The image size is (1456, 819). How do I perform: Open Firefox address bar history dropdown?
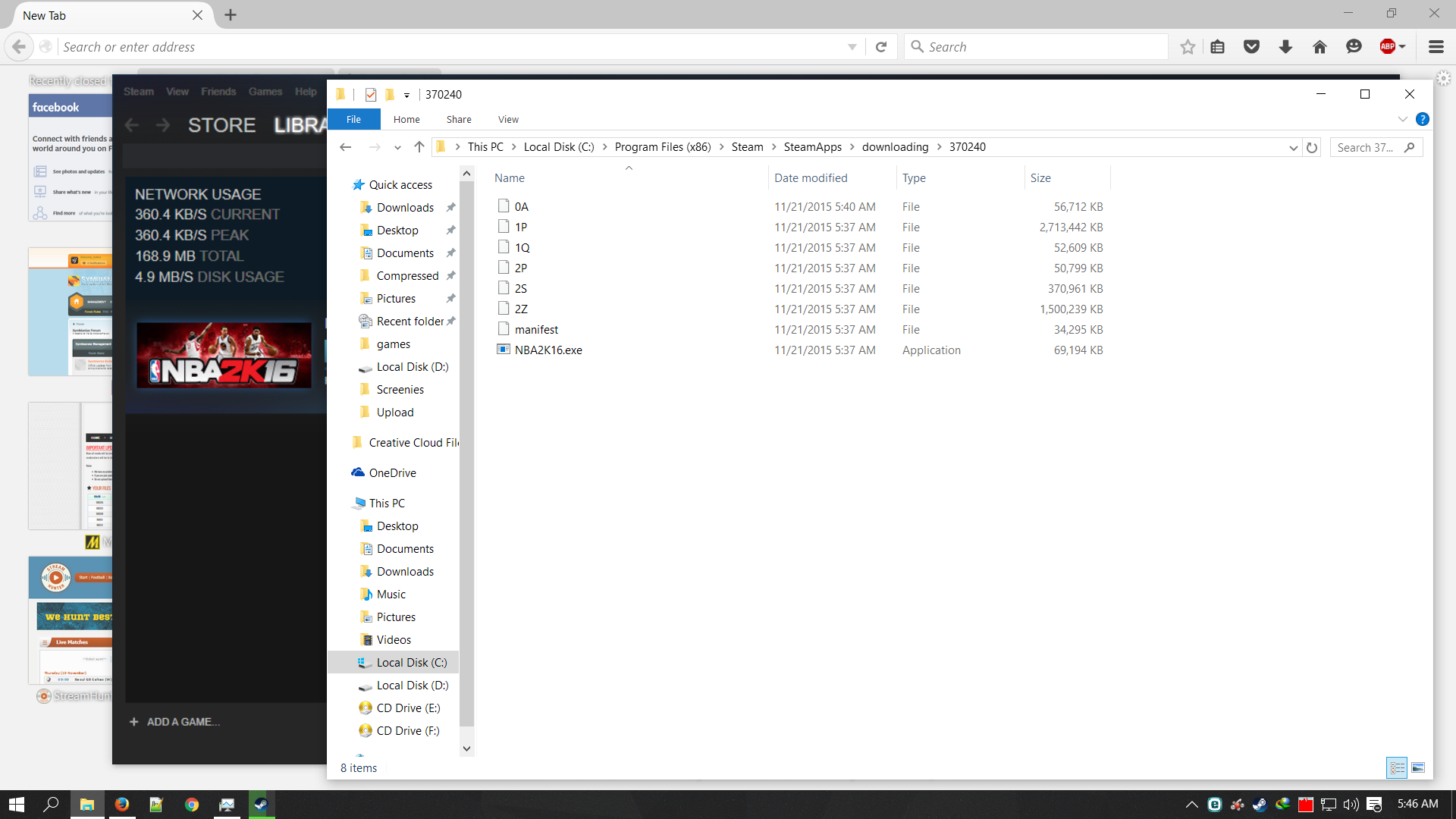pyautogui.click(x=852, y=47)
